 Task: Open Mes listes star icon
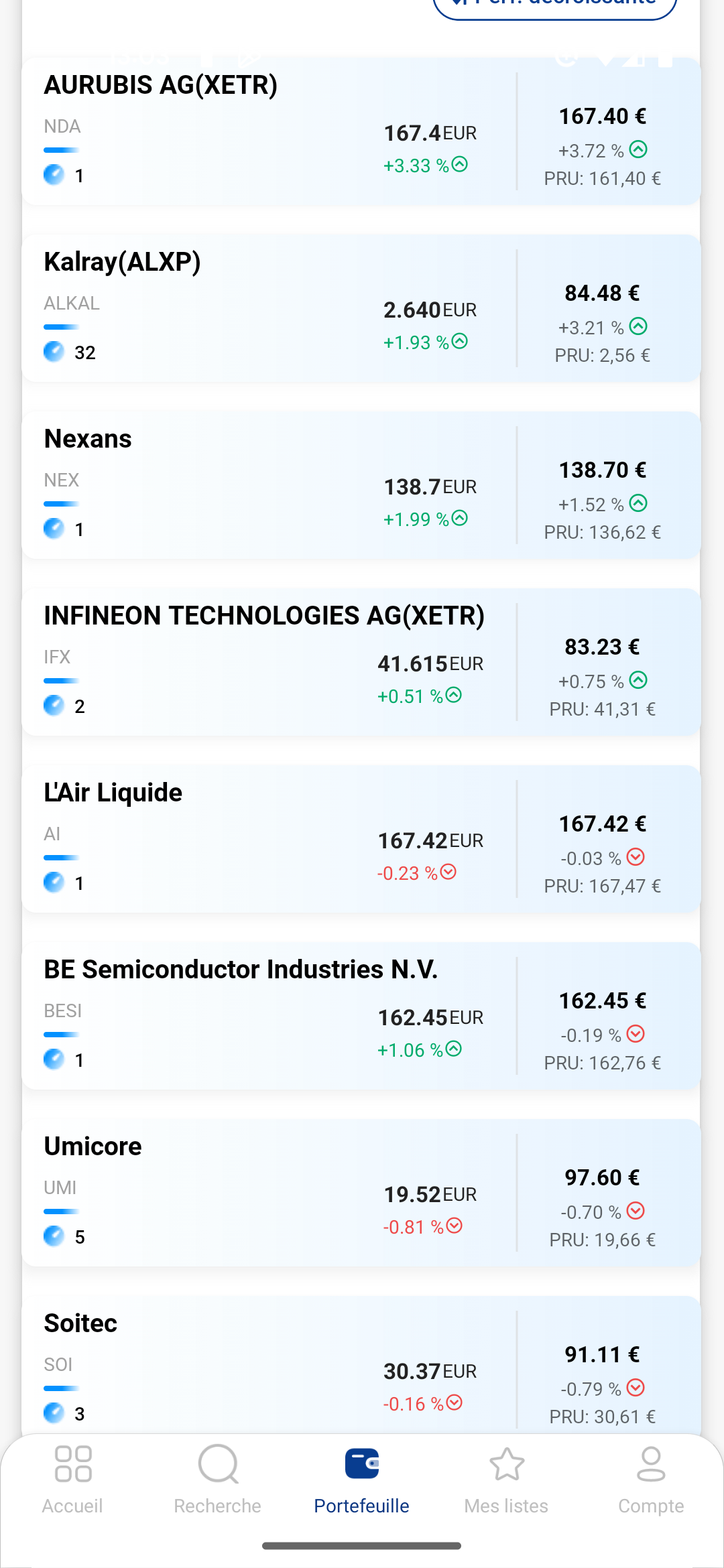click(x=507, y=1464)
